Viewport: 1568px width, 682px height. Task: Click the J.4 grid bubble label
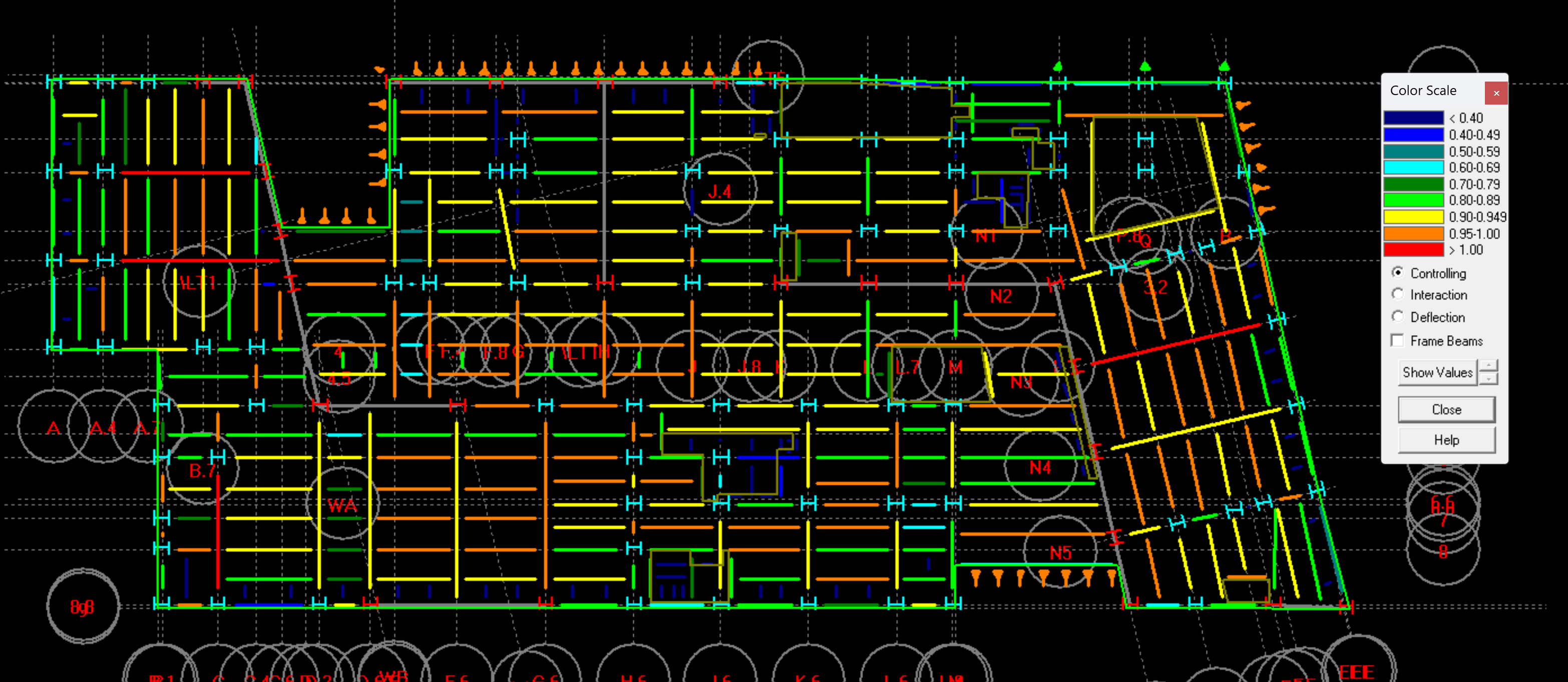(719, 192)
